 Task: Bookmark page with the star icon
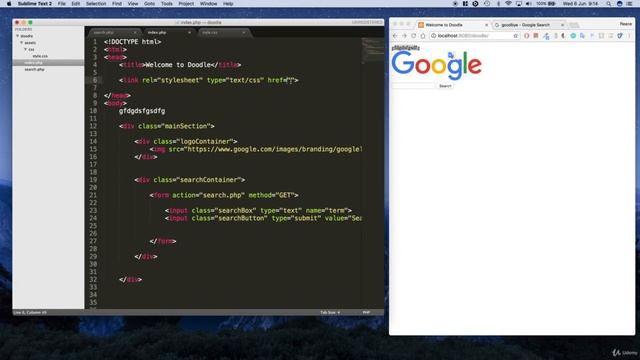[516, 36]
